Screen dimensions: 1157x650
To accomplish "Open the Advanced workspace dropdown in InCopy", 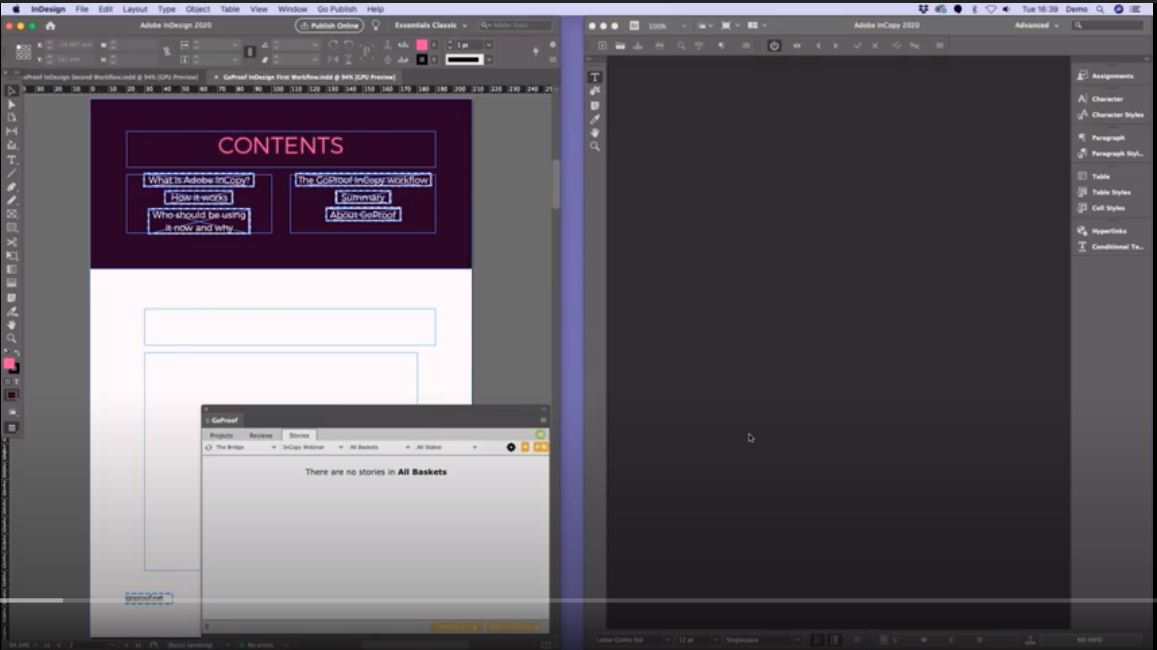I will point(1036,25).
